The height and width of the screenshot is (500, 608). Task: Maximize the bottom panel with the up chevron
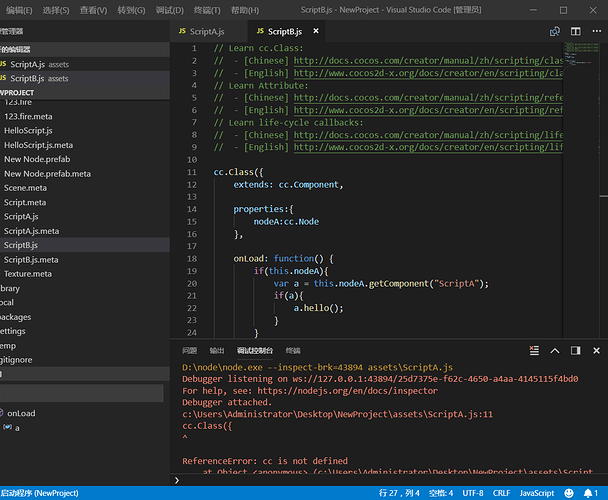pyautogui.click(x=557, y=351)
